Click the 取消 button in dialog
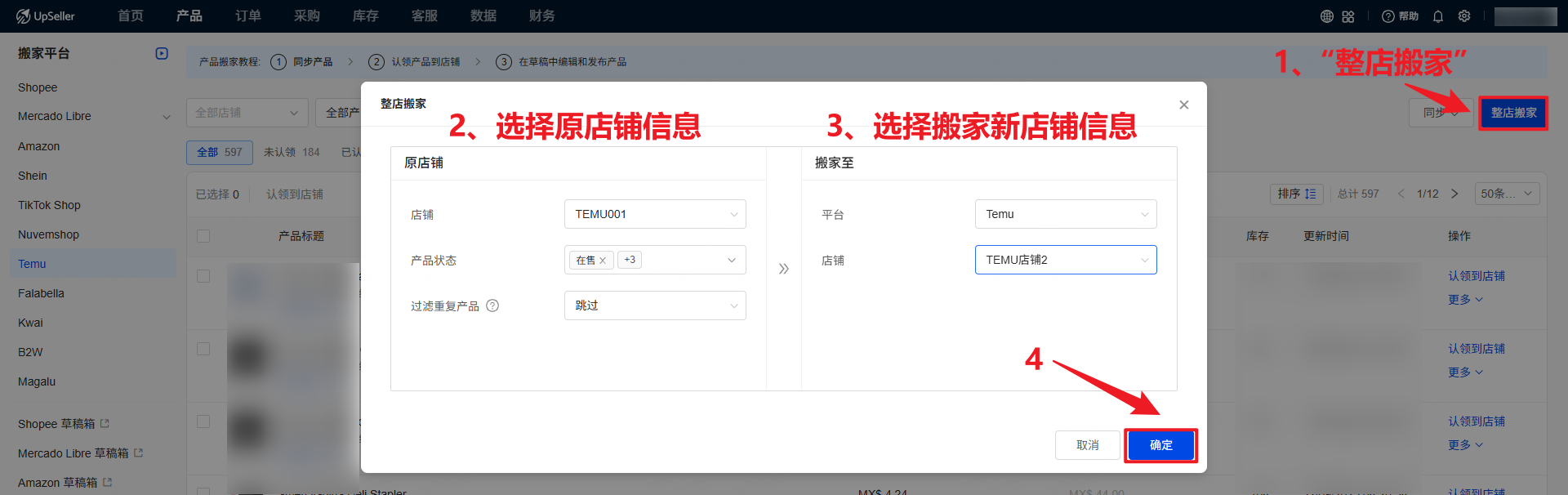Viewport: 1568px width, 495px height. point(1087,445)
